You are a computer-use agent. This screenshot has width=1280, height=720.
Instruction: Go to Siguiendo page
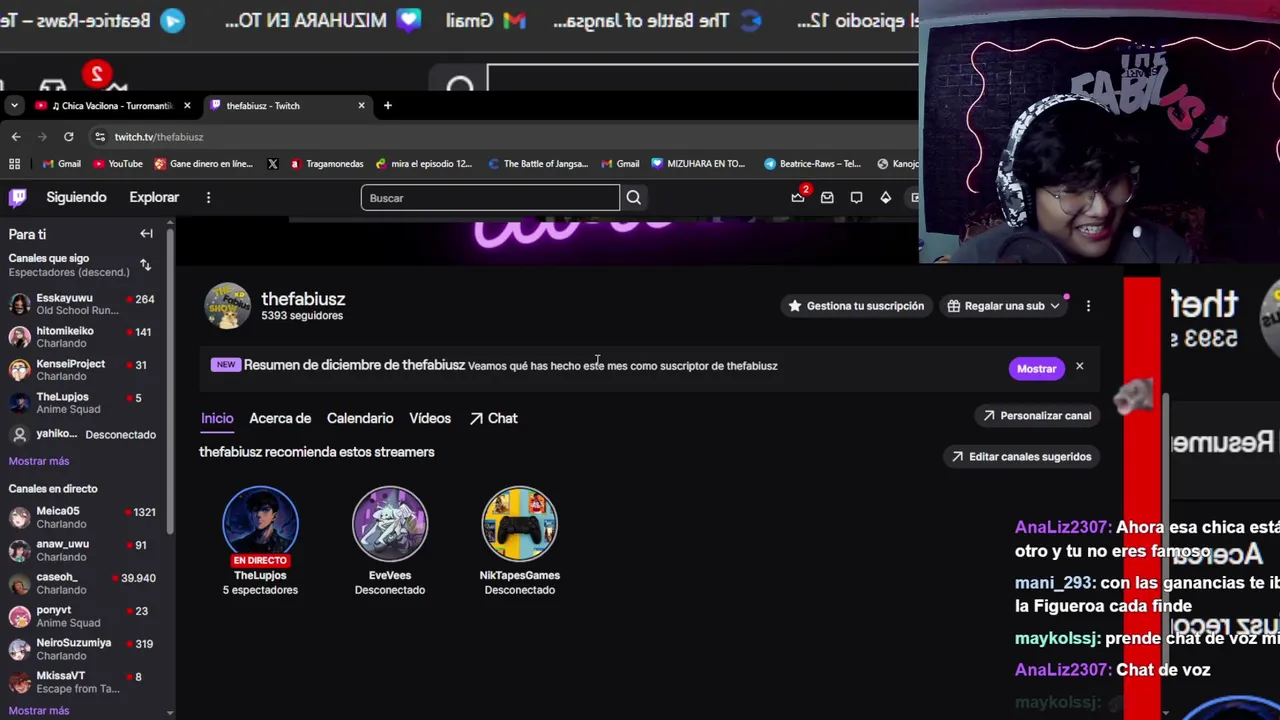click(76, 197)
